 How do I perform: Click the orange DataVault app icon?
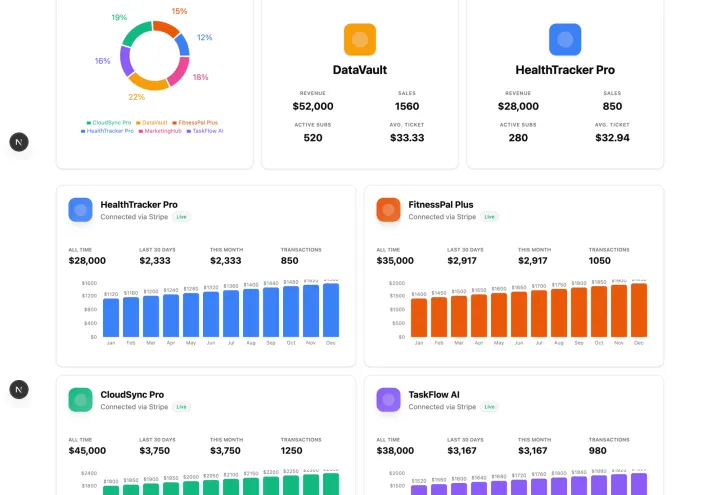[x=360, y=39]
